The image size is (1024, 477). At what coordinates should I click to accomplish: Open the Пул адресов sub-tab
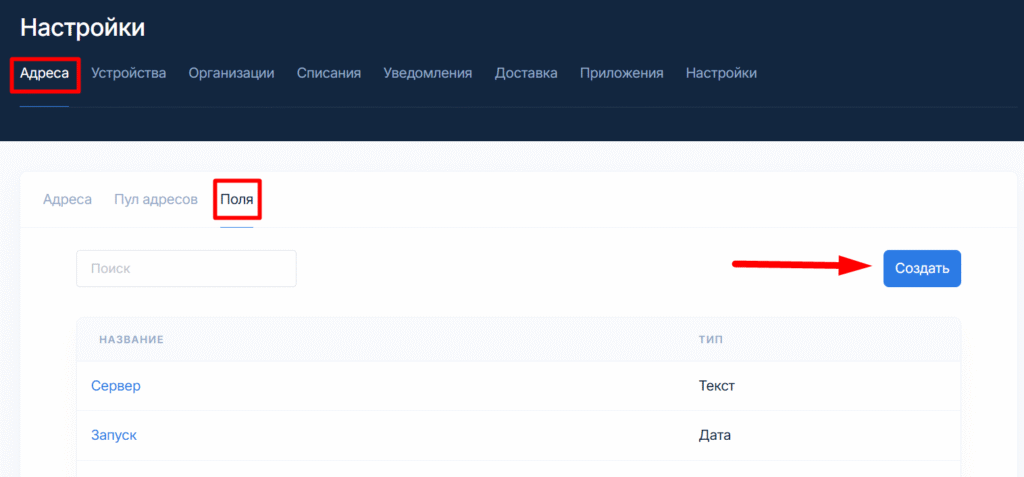tap(156, 199)
